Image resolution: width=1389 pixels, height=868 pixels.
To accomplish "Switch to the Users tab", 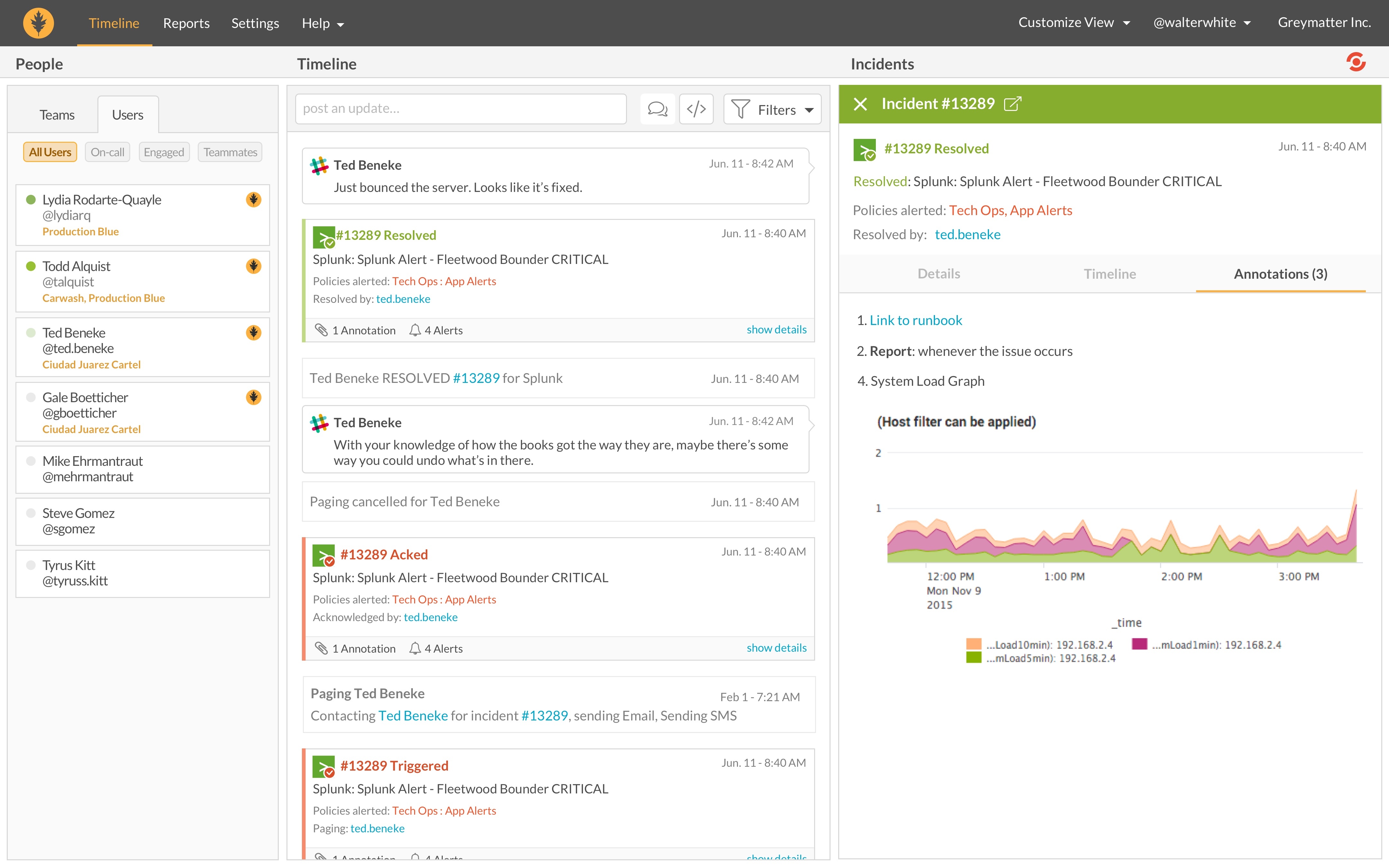I will click(127, 115).
